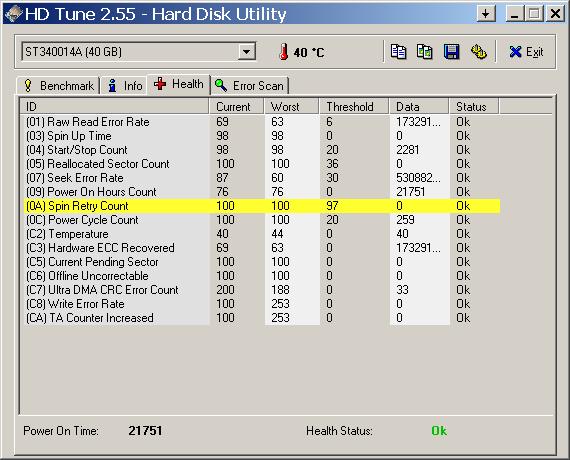The height and width of the screenshot is (460, 570).
Task: Minimize the HD Tune window
Action: [x=514, y=14]
